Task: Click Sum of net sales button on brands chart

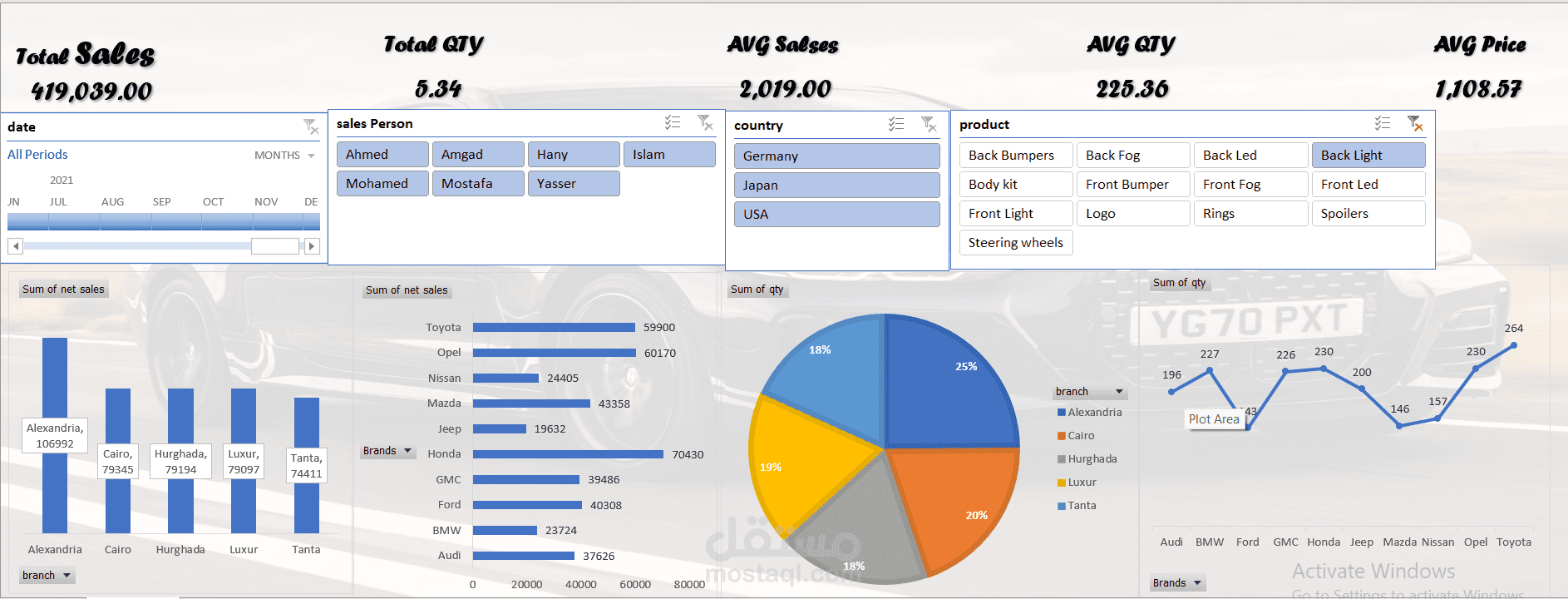Action: tap(407, 290)
